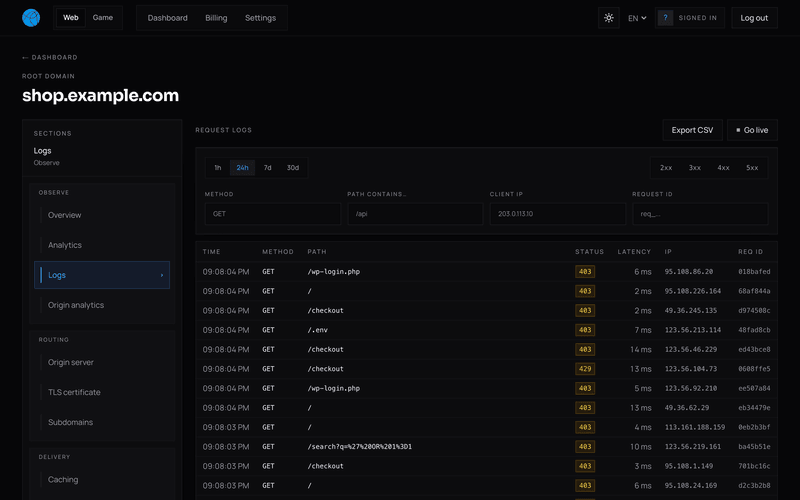Image resolution: width=800 pixels, height=500 pixels.
Task: Click the question mark account icon
Action: pos(665,18)
